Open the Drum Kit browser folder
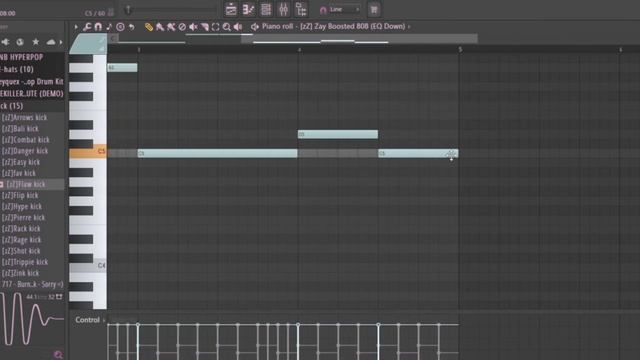 (32, 82)
